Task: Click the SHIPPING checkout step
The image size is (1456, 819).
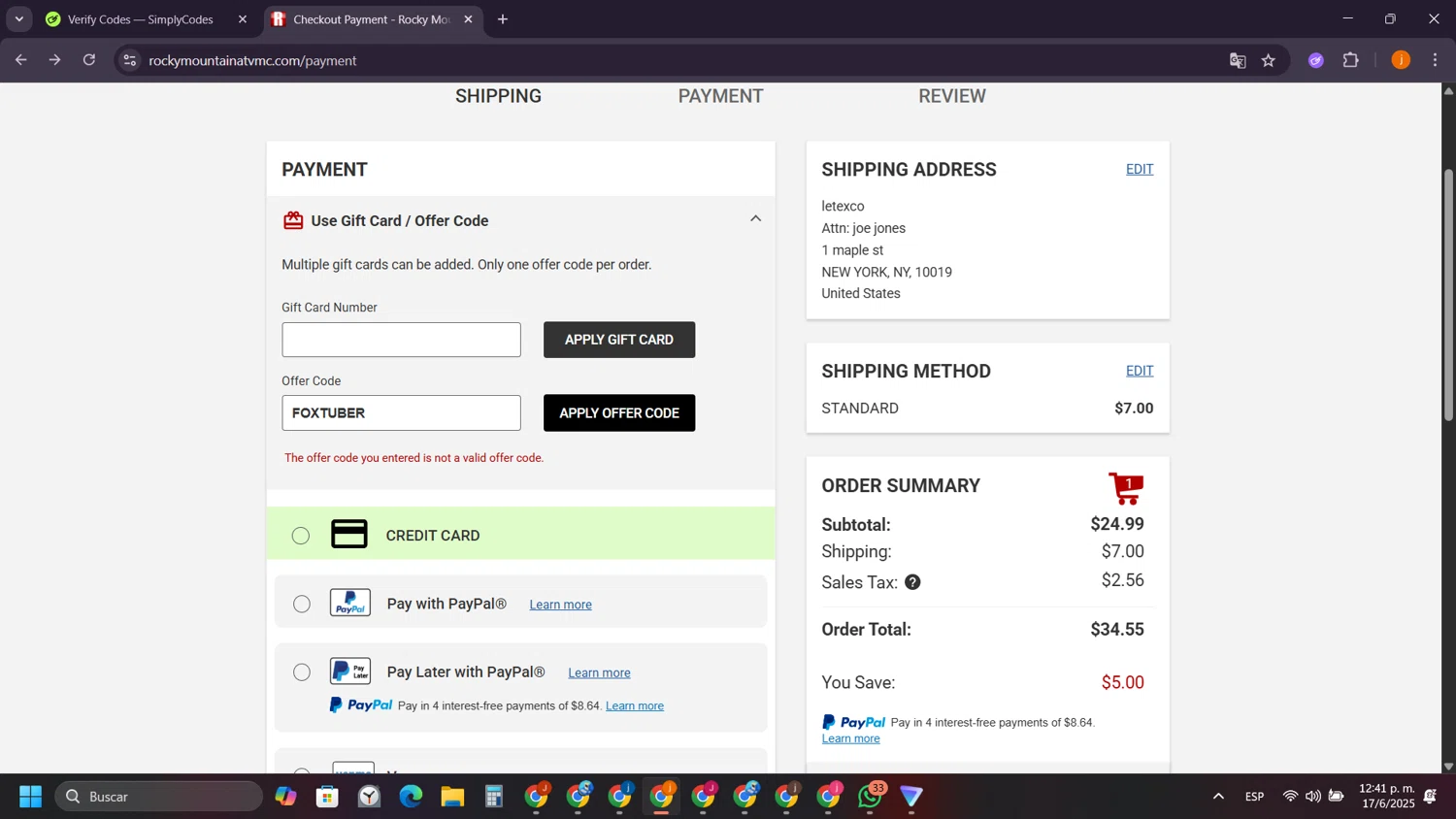Action: coord(499,96)
